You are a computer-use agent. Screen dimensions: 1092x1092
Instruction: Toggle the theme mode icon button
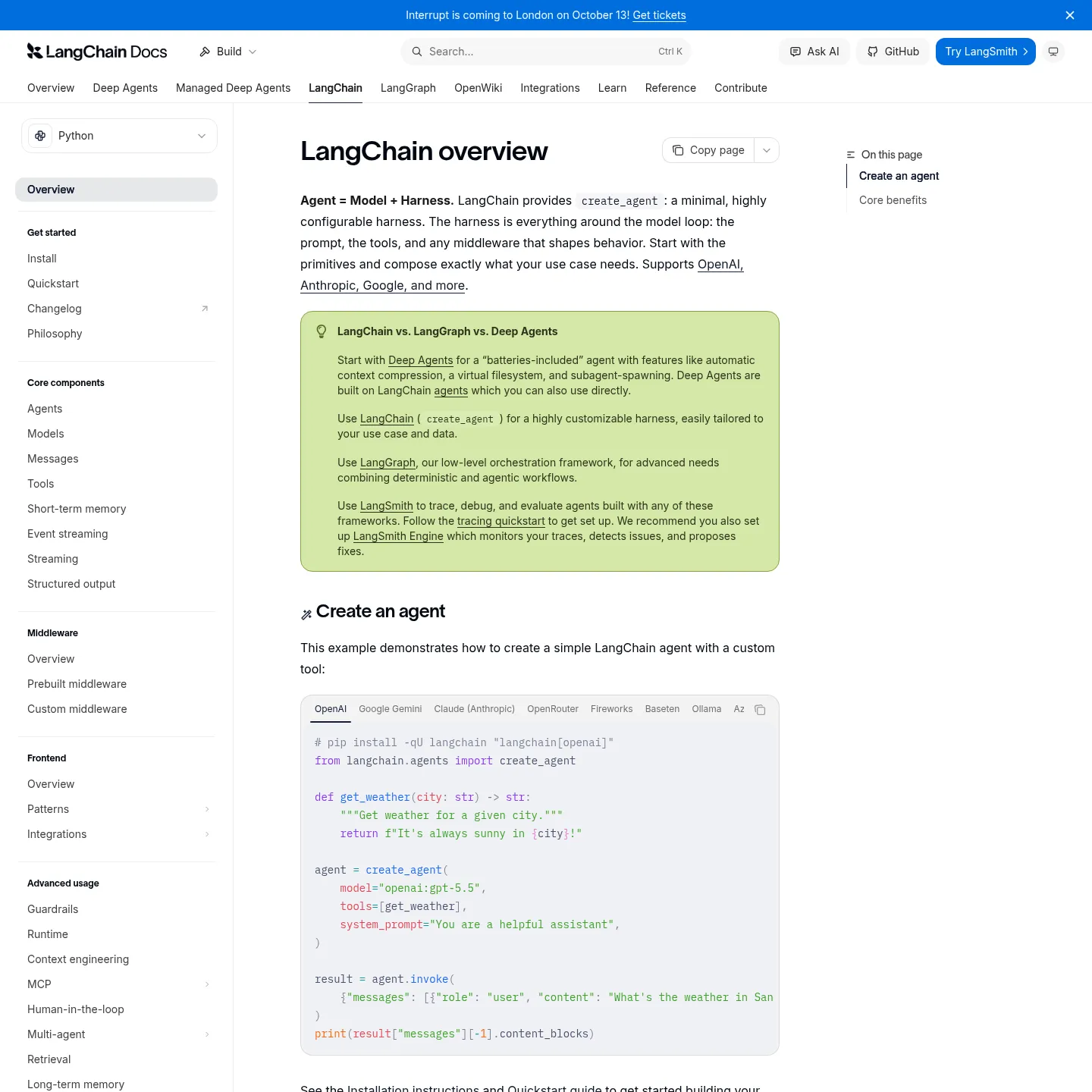1053,52
